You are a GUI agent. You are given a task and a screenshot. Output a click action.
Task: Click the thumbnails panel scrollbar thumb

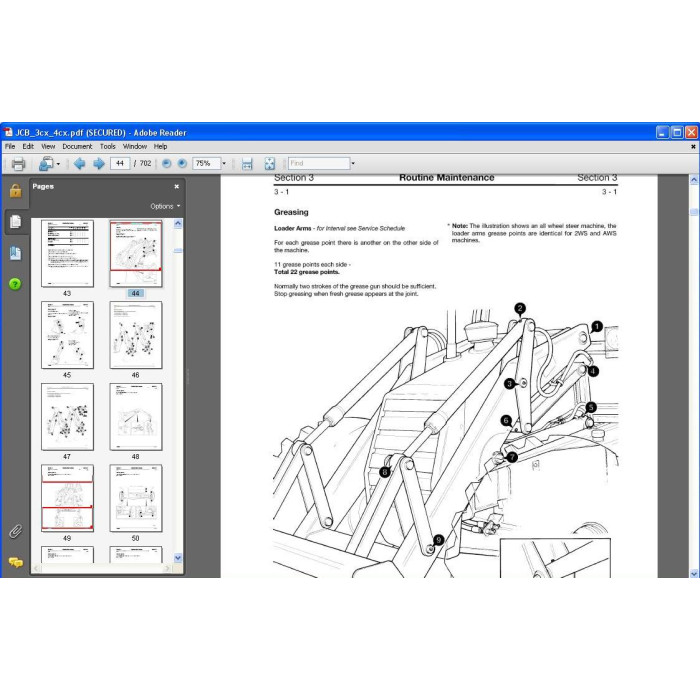point(178,250)
